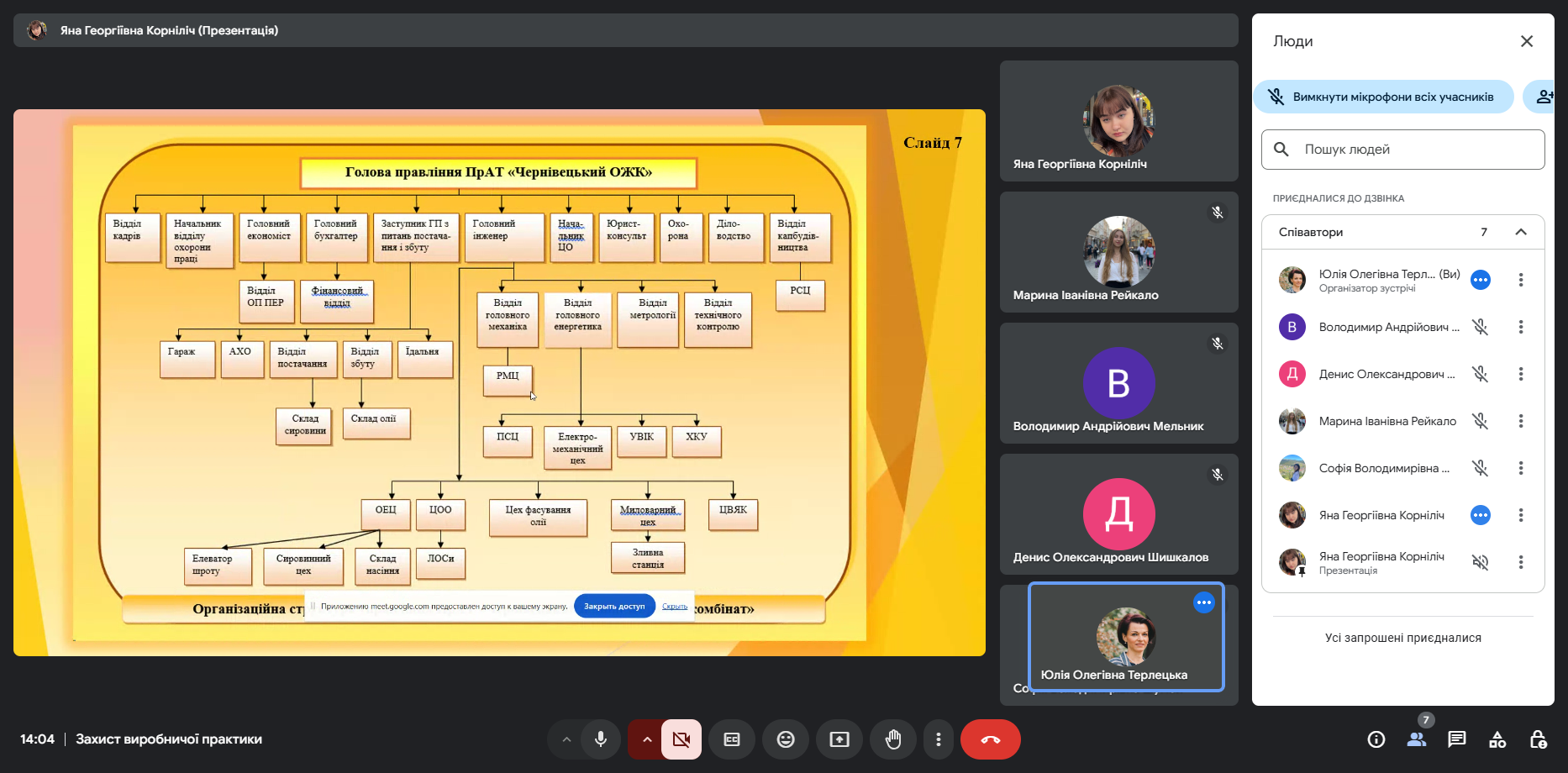This screenshot has width=1568, height=773.
Task: Click Вимкнути мікрофони всіх учасників button
Action: [1383, 97]
